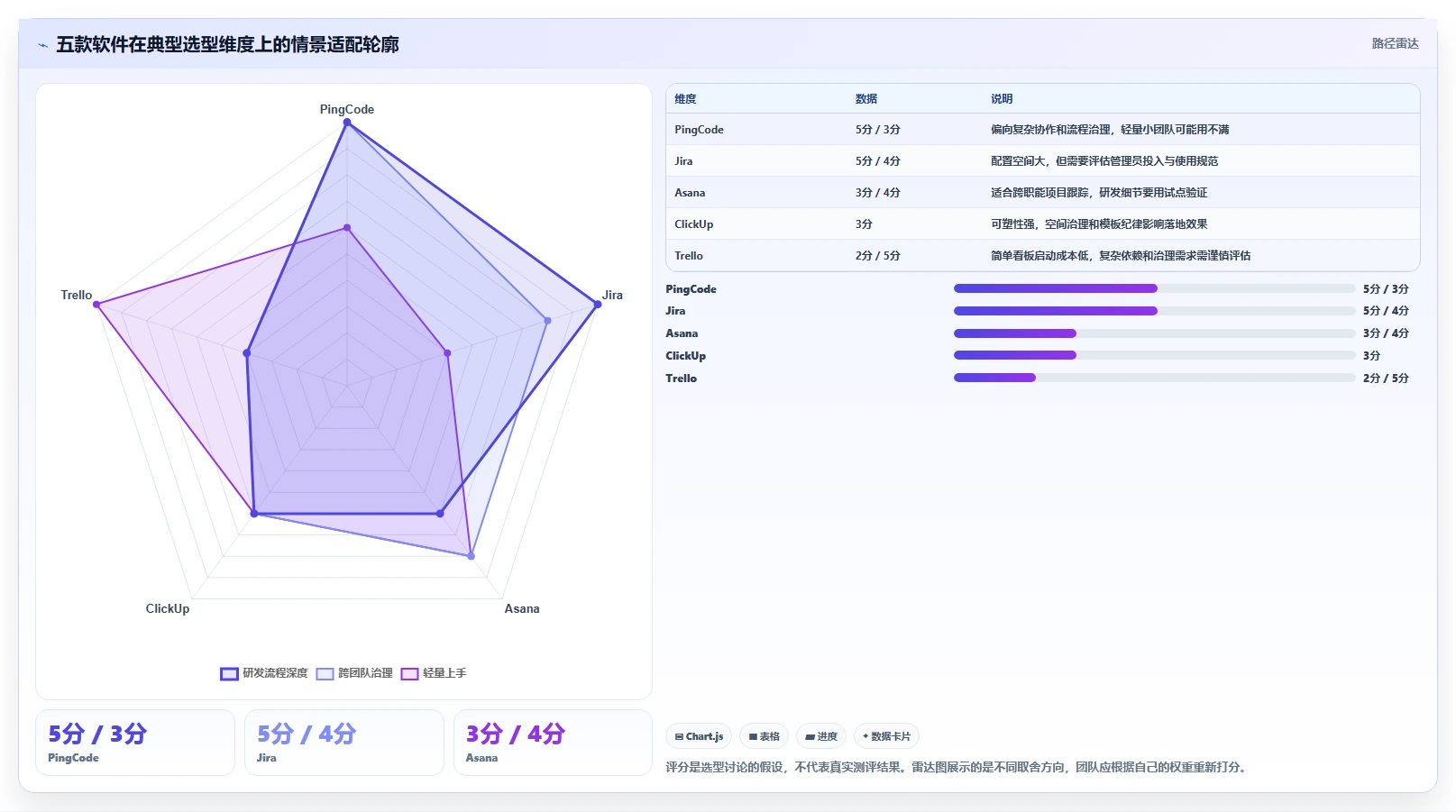
Task: Click the 路径雷达 label at top right
Action: click(x=1395, y=43)
